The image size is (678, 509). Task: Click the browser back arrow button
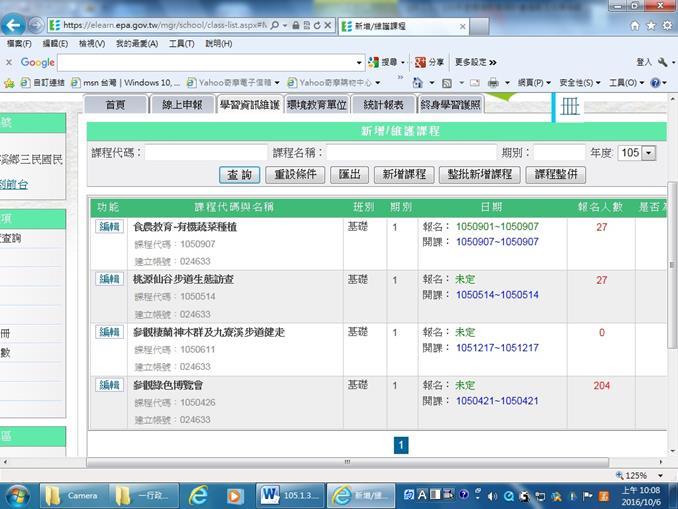16,23
